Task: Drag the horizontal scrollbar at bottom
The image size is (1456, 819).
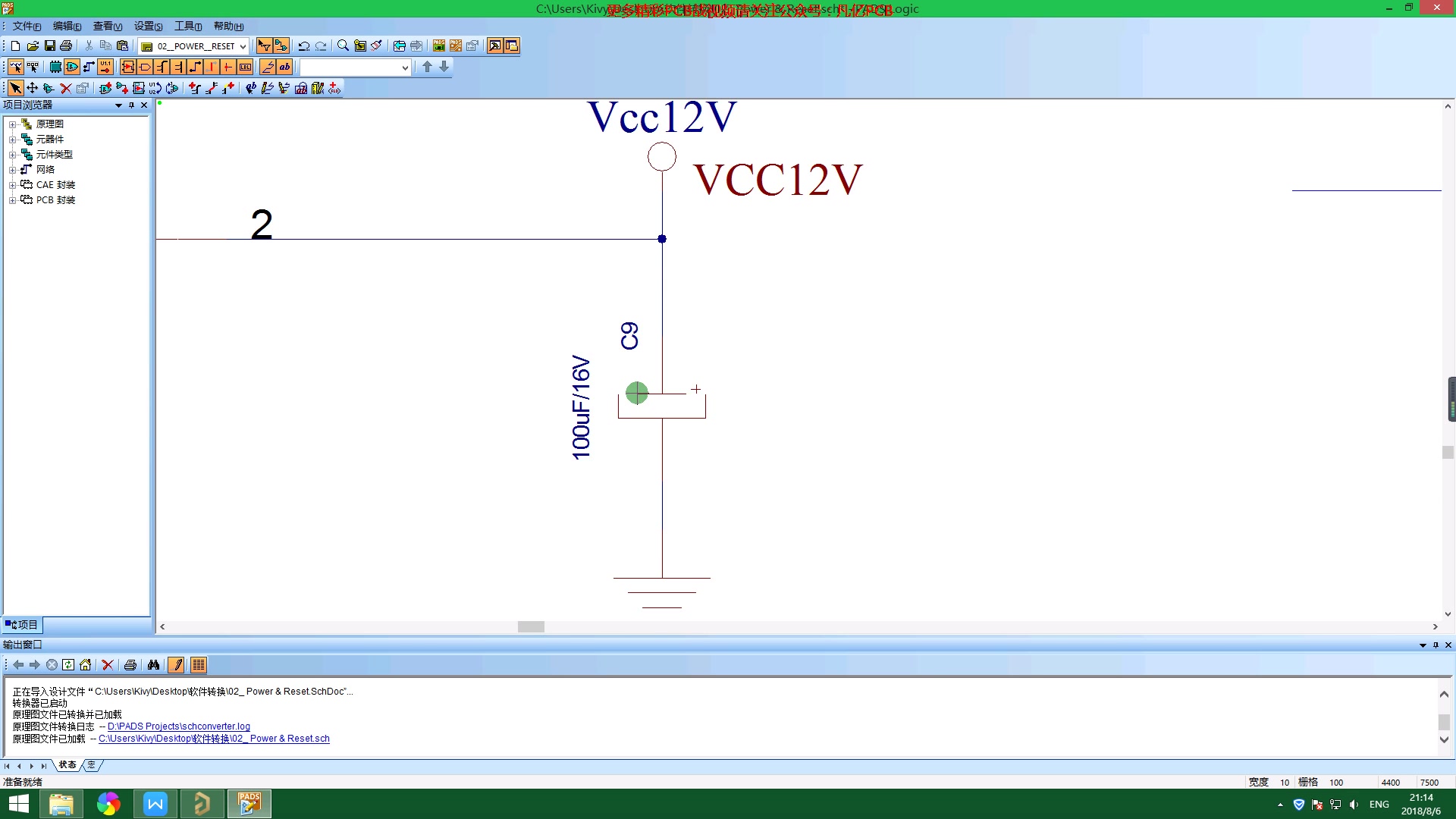Action: (x=530, y=626)
